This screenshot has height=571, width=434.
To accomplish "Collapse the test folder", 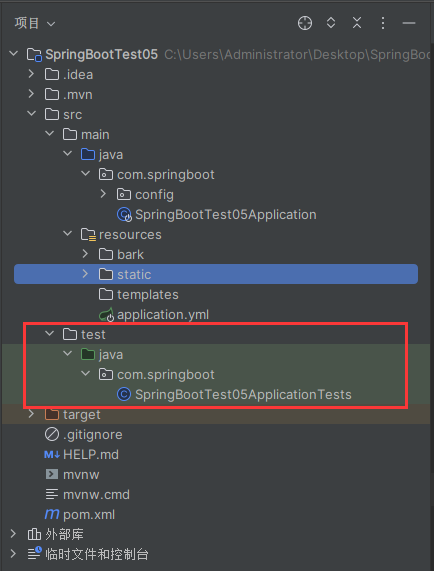I will pyautogui.click(x=50, y=334).
